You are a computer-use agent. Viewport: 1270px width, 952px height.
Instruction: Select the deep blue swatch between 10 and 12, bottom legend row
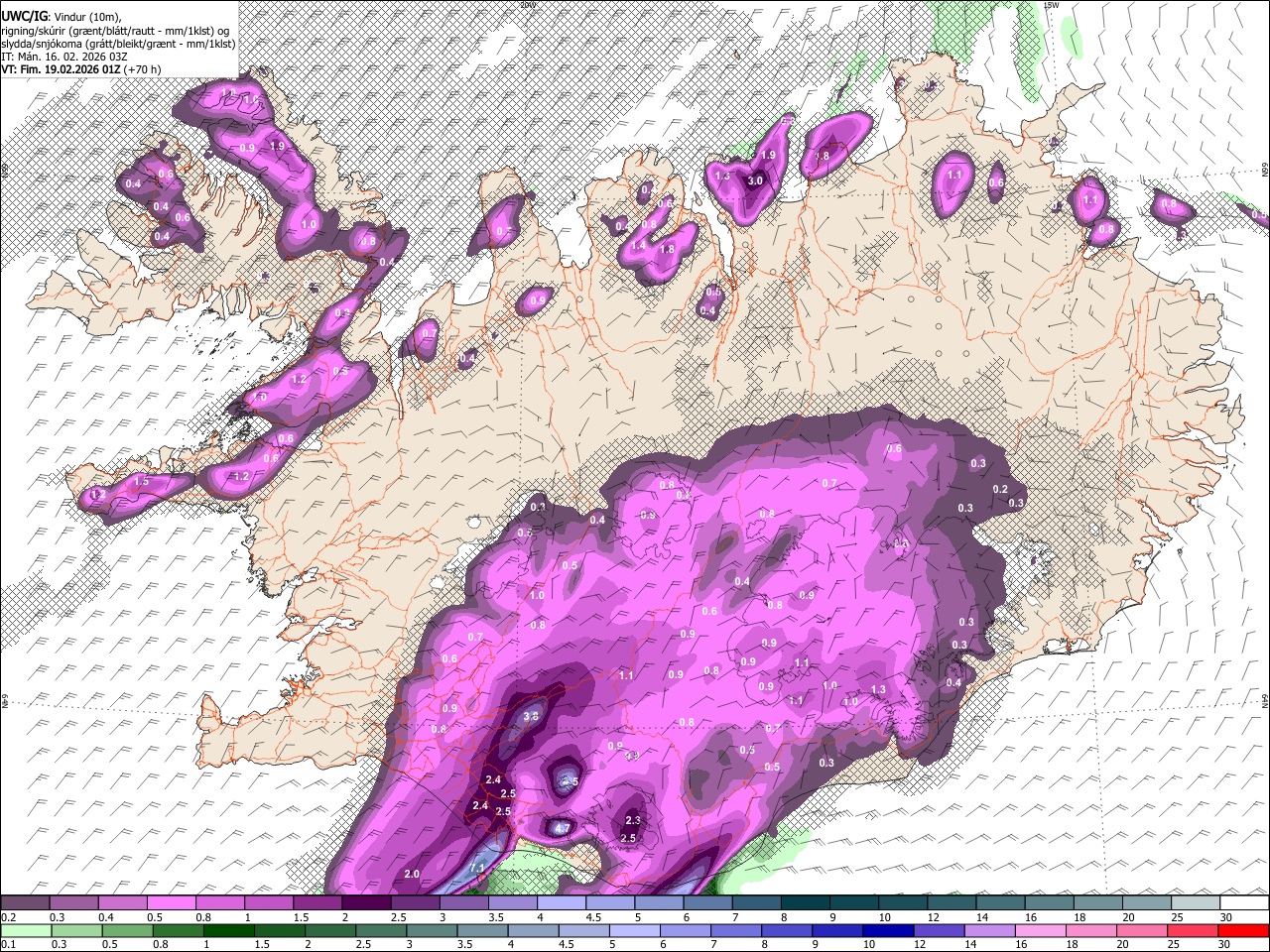coord(889,930)
